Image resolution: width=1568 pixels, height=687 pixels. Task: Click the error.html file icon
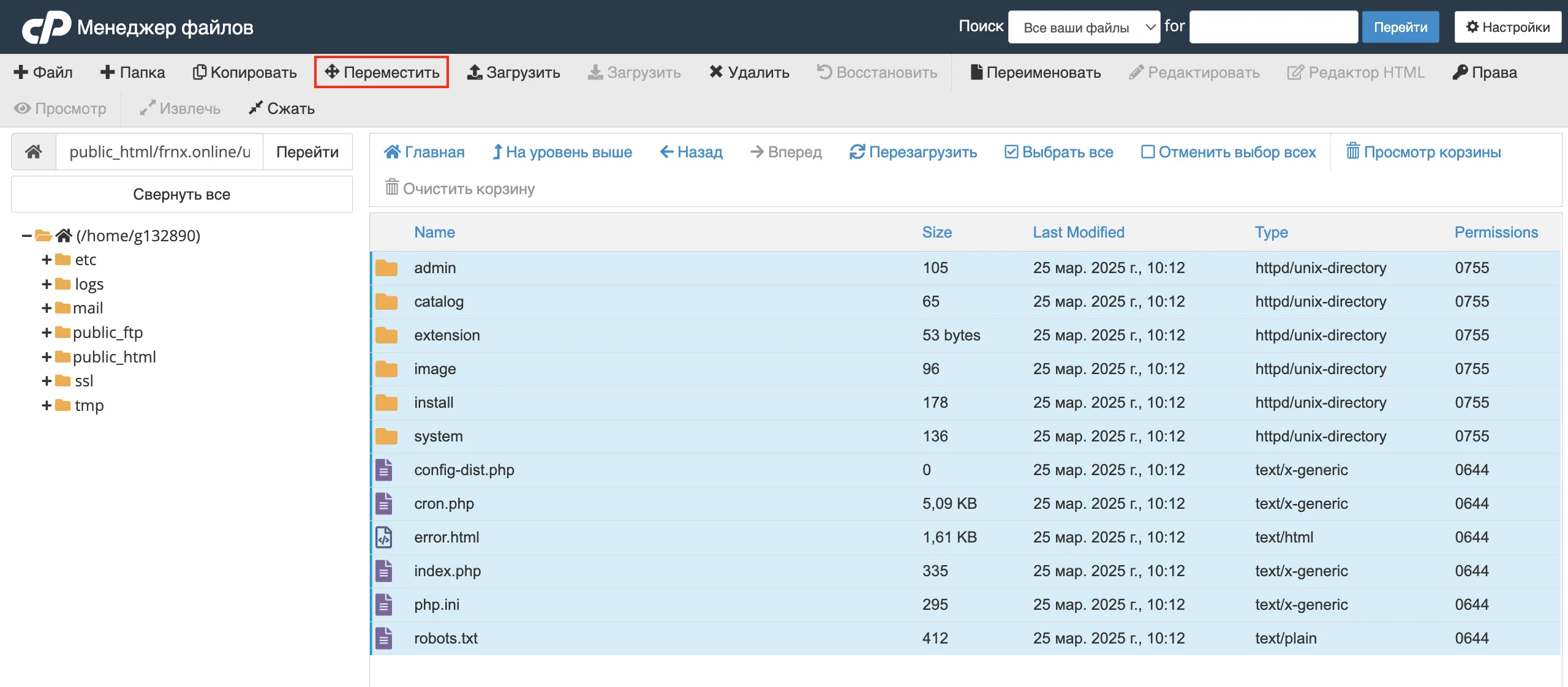[384, 538]
